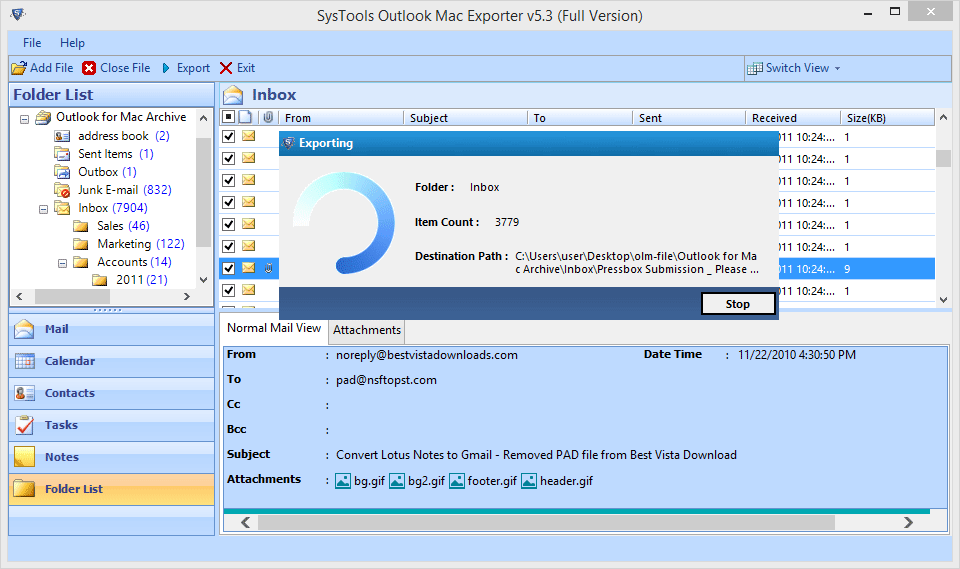Click the mail list scroll up arrow
The image size is (960, 569).
pyautogui.click(x=943, y=117)
